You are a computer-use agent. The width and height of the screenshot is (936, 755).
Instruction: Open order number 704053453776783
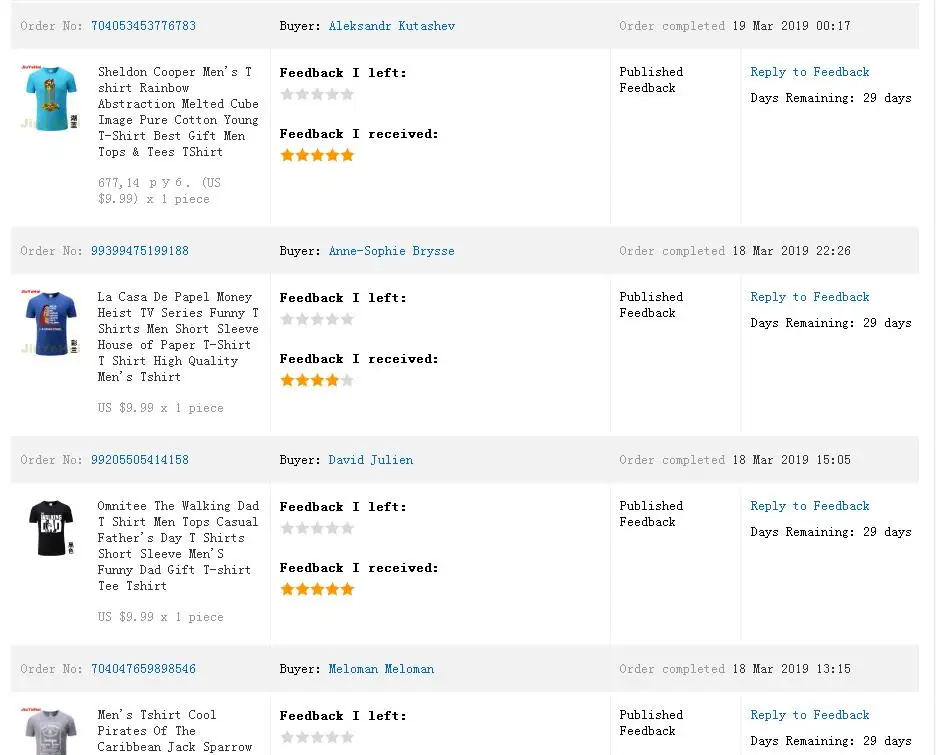coord(143,26)
